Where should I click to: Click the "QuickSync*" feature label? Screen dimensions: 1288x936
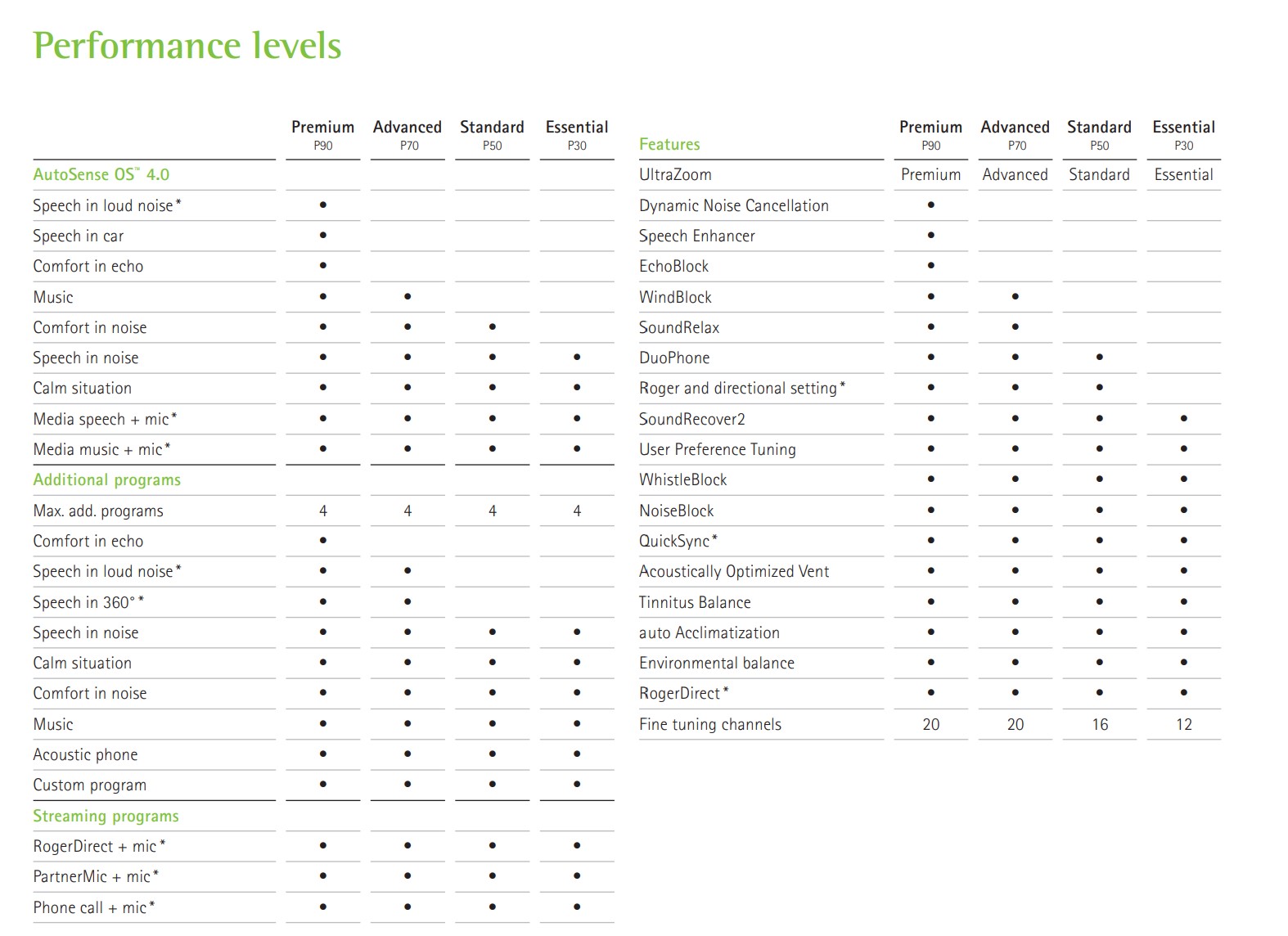678,541
